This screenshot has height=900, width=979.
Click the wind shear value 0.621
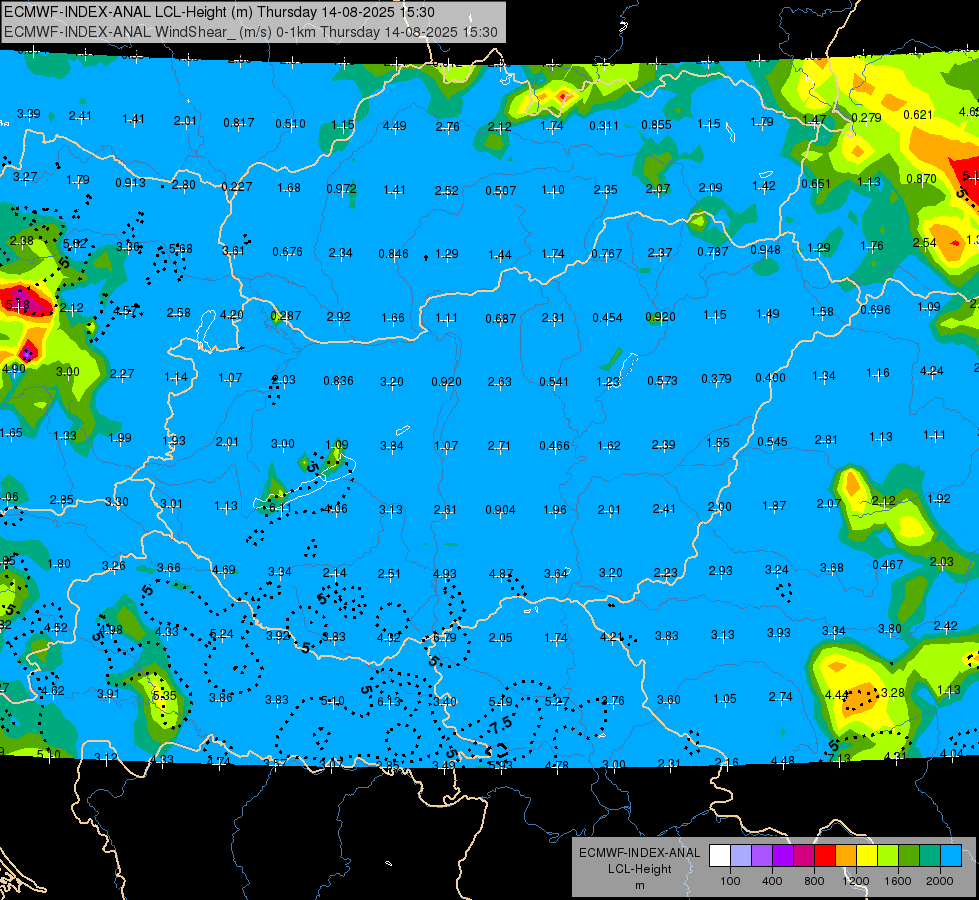[x=918, y=114]
